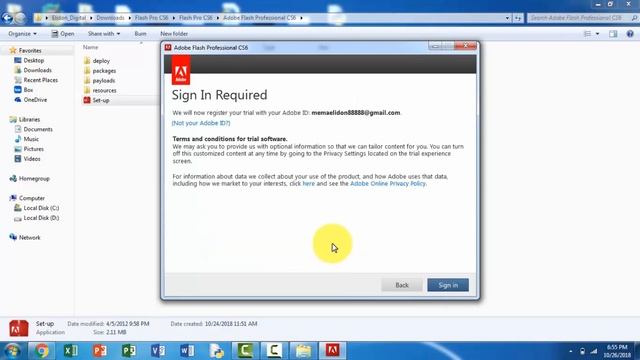Screen dimensions: 640x360
Task: Open Word from the taskbar
Action: (187, 351)
